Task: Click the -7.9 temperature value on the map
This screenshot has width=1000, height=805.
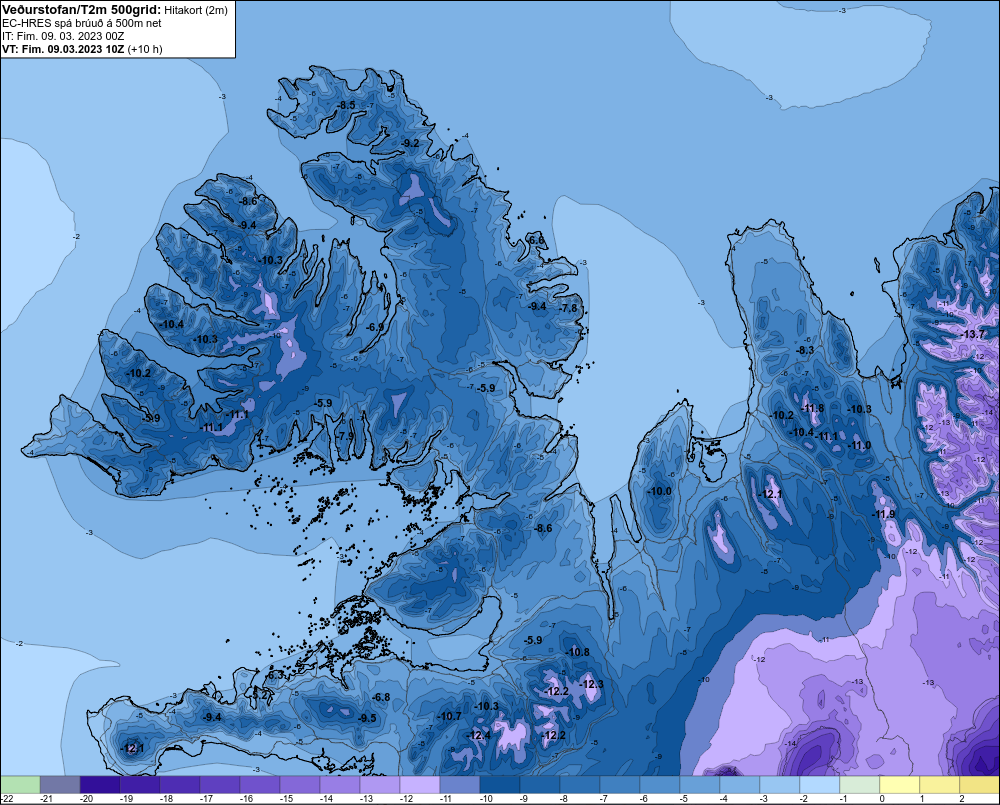Action: [x=345, y=436]
